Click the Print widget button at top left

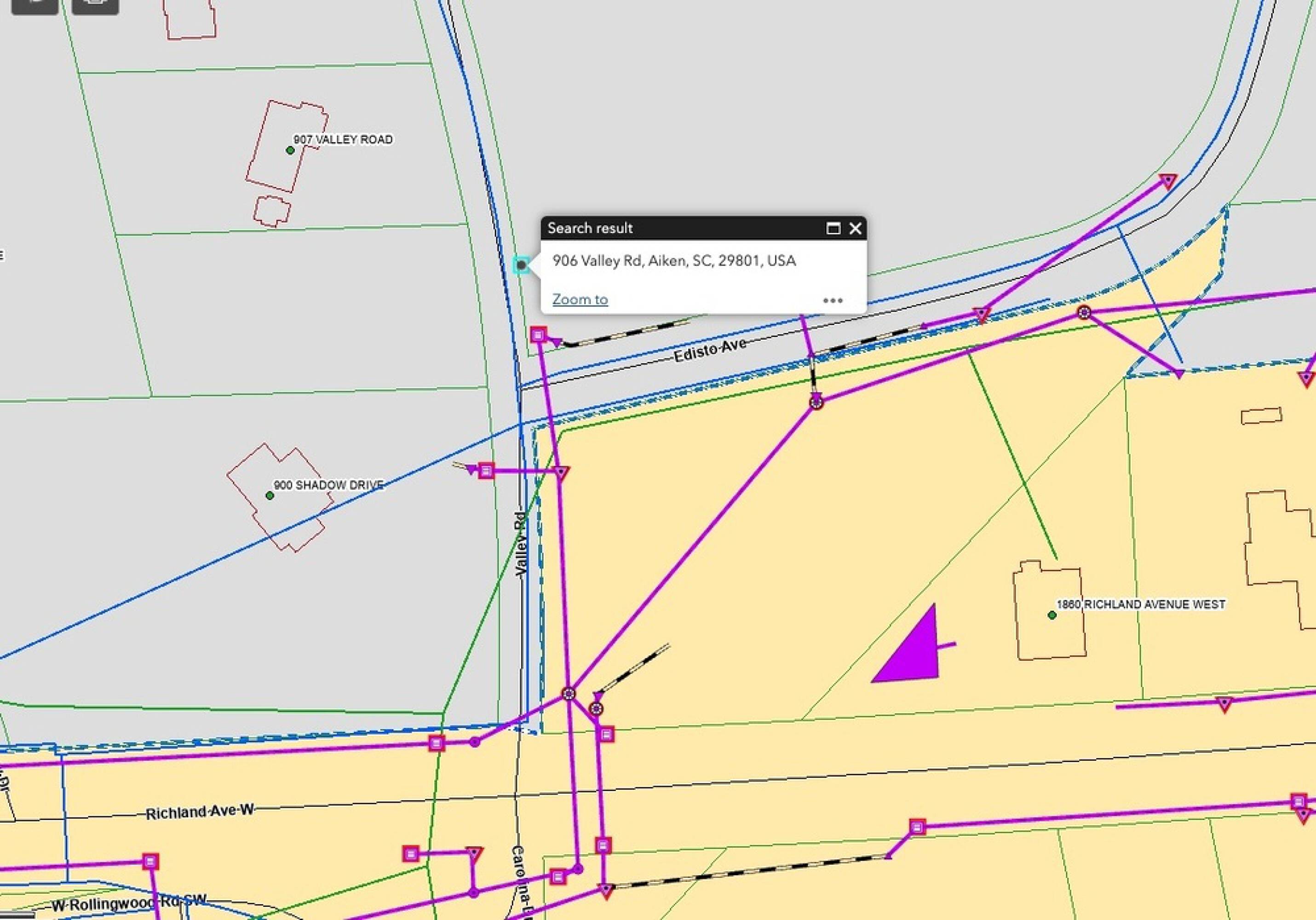coord(95,5)
